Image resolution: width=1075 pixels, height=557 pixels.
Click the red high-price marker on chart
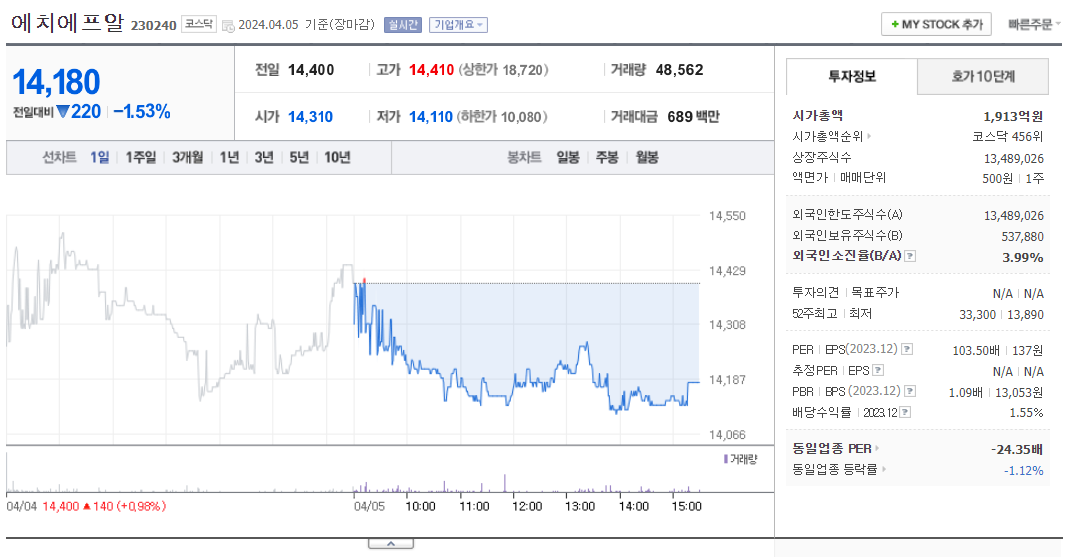[x=364, y=280]
